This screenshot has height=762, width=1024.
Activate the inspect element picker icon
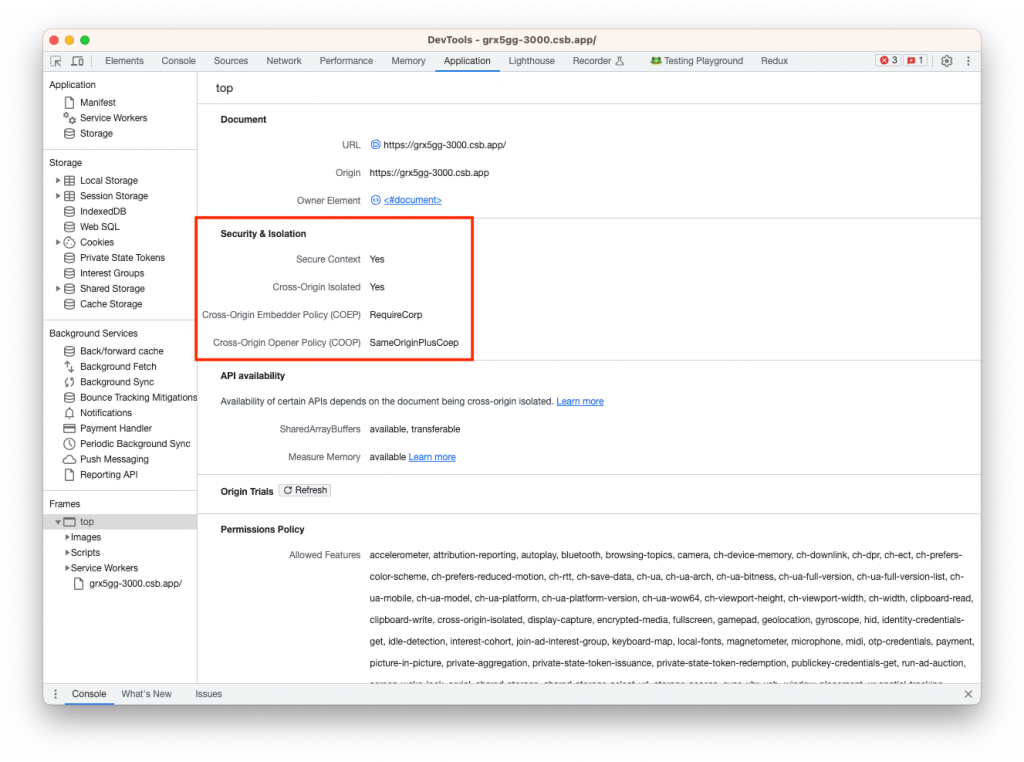56,61
